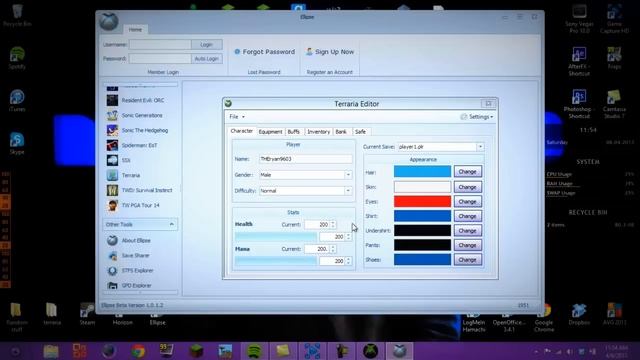The height and width of the screenshot is (360, 640).
Task: Open AfterFX shortcut on desktop
Action: [579, 54]
